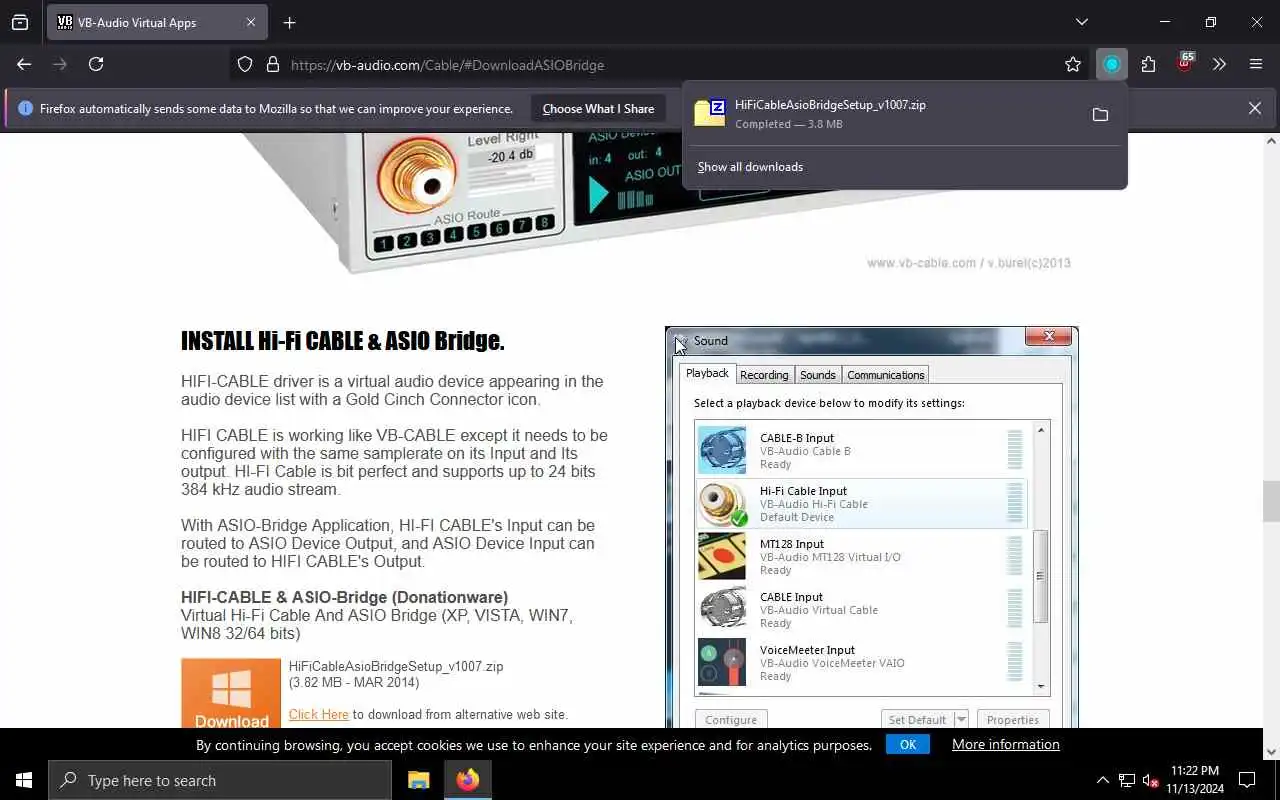Open downloaded HiFiCableAsioBridgeSetup_v1007.zip file
Image resolution: width=1280 pixels, height=800 pixels.
880,114
